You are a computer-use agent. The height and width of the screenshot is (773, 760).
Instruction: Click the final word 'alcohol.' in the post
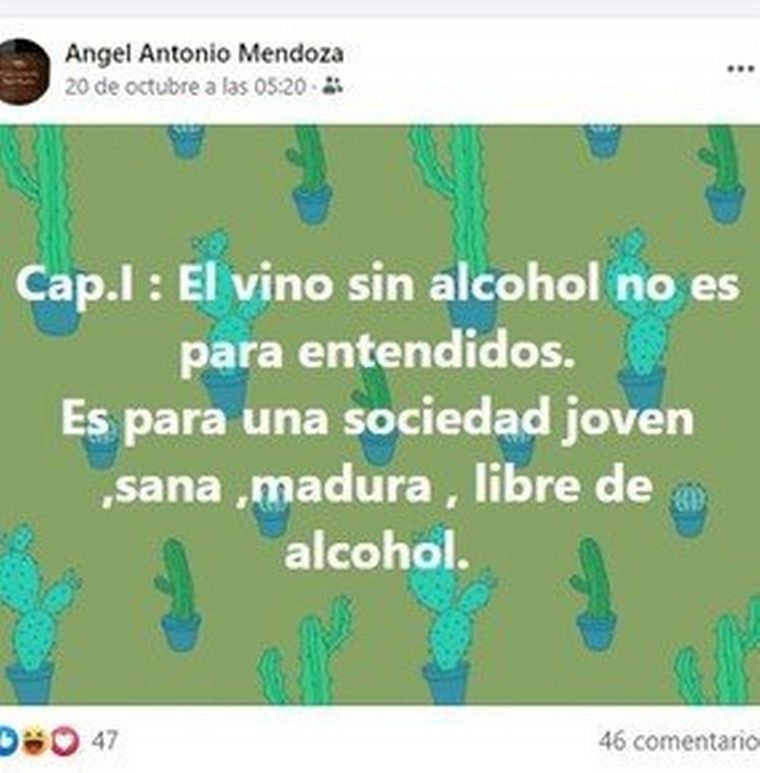pyautogui.click(x=377, y=552)
